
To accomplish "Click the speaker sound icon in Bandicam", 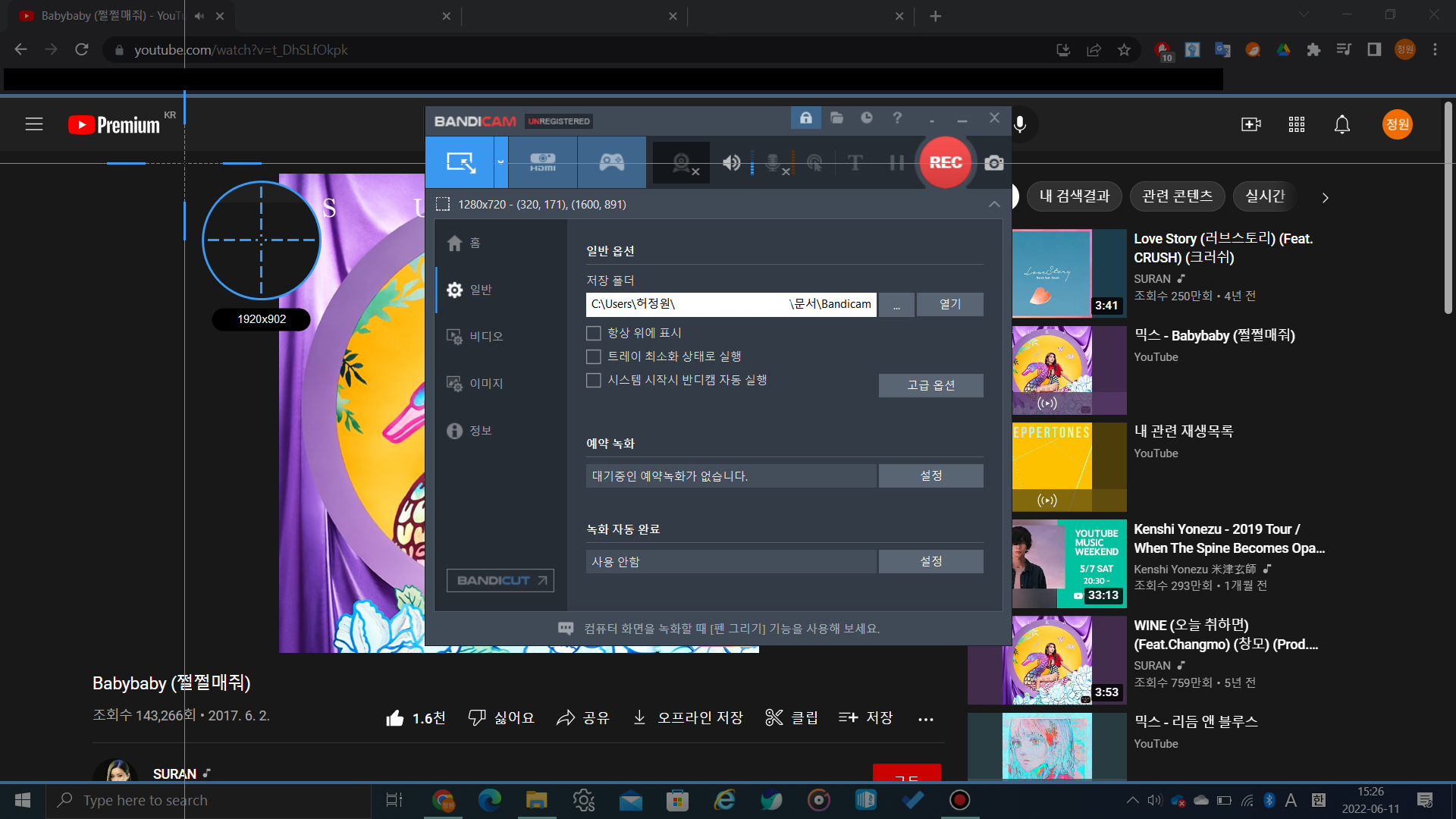I will [731, 162].
